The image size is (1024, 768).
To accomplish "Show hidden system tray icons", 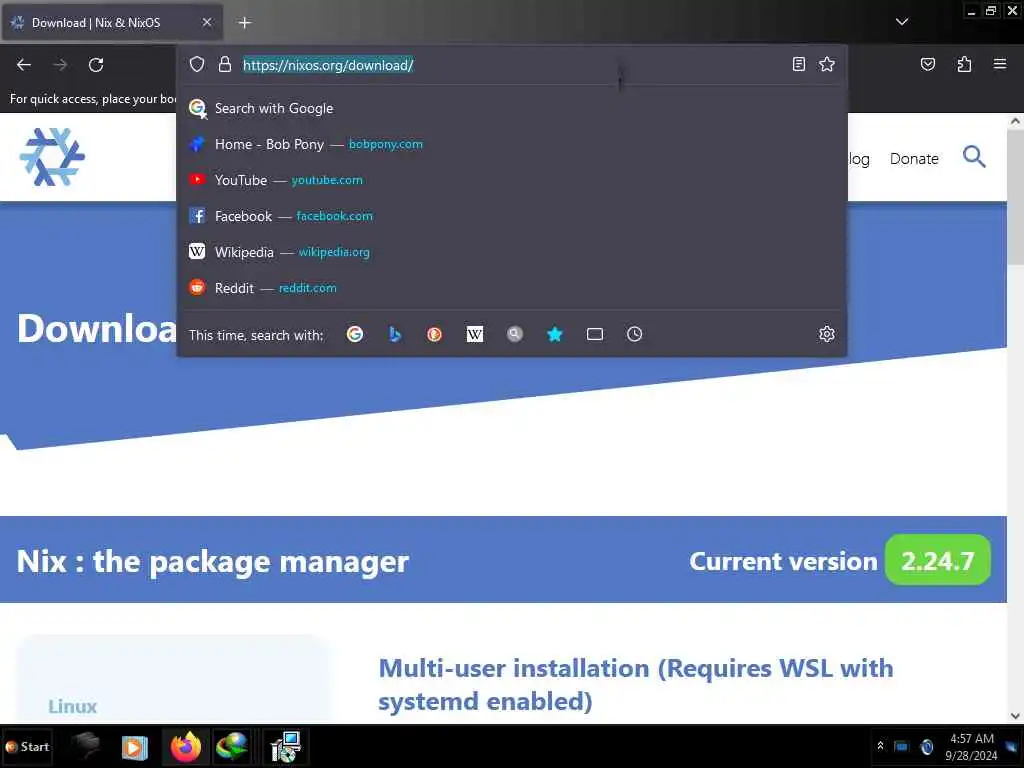I will 880,746.
